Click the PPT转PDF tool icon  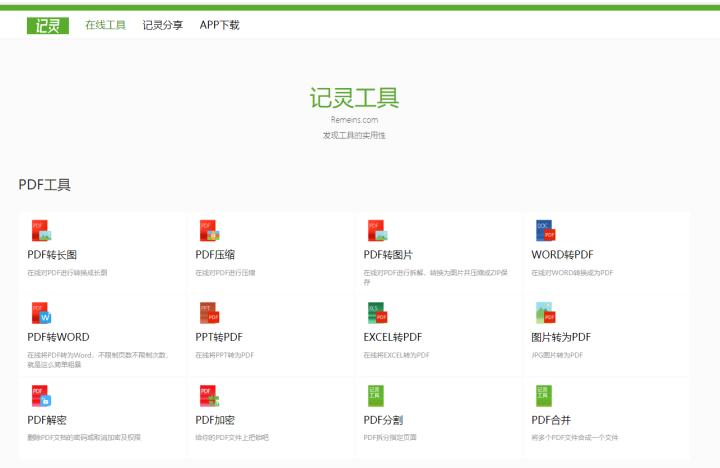pyautogui.click(x=209, y=313)
